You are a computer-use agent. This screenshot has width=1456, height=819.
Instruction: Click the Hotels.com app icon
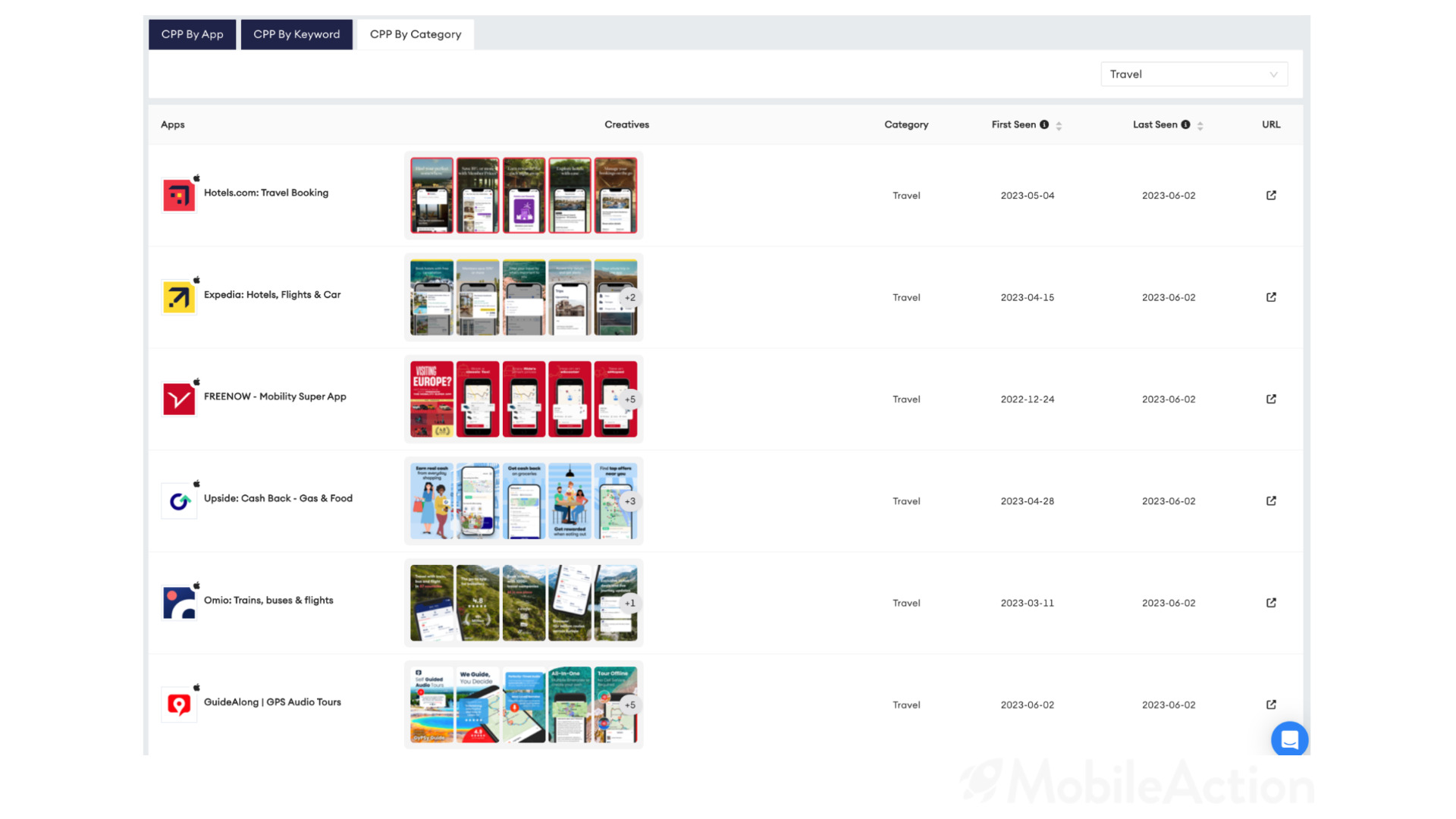click(x=179, y=196)
